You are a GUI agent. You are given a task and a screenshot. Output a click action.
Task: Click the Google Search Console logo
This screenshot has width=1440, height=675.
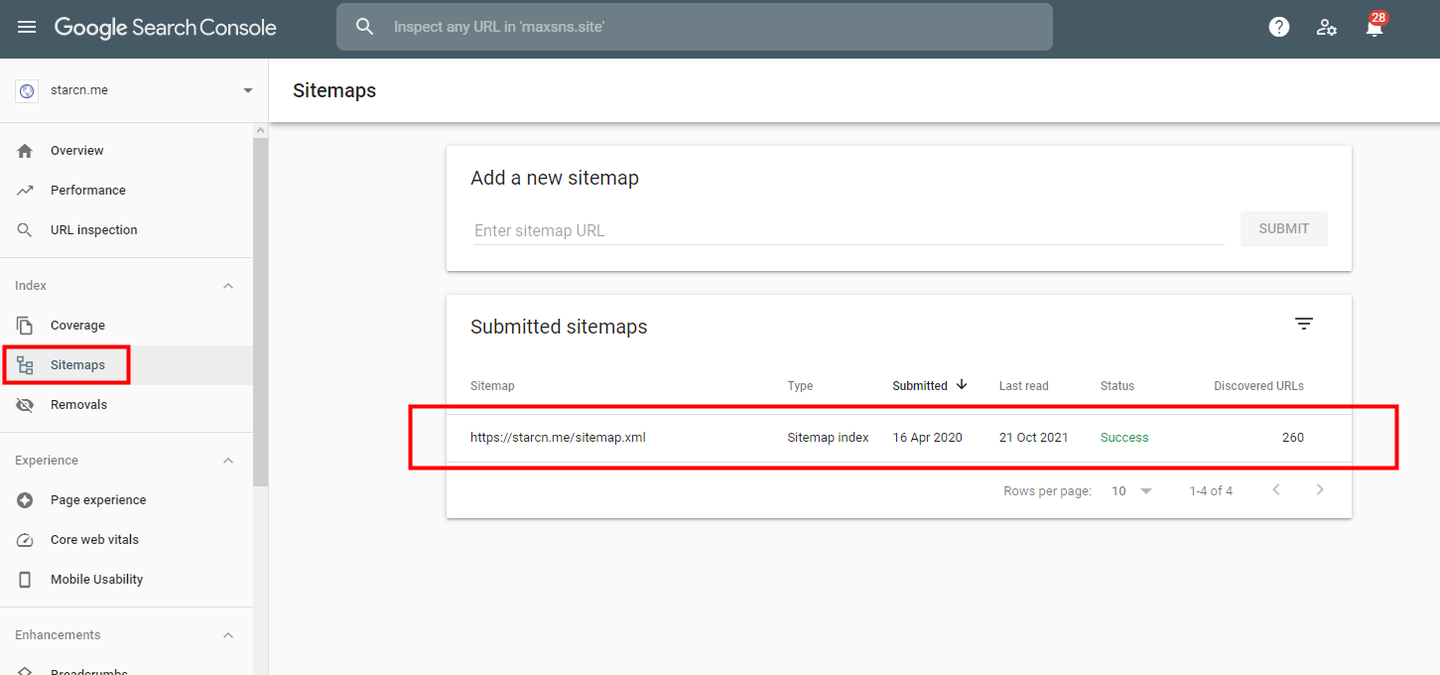[x=165, y=28]
